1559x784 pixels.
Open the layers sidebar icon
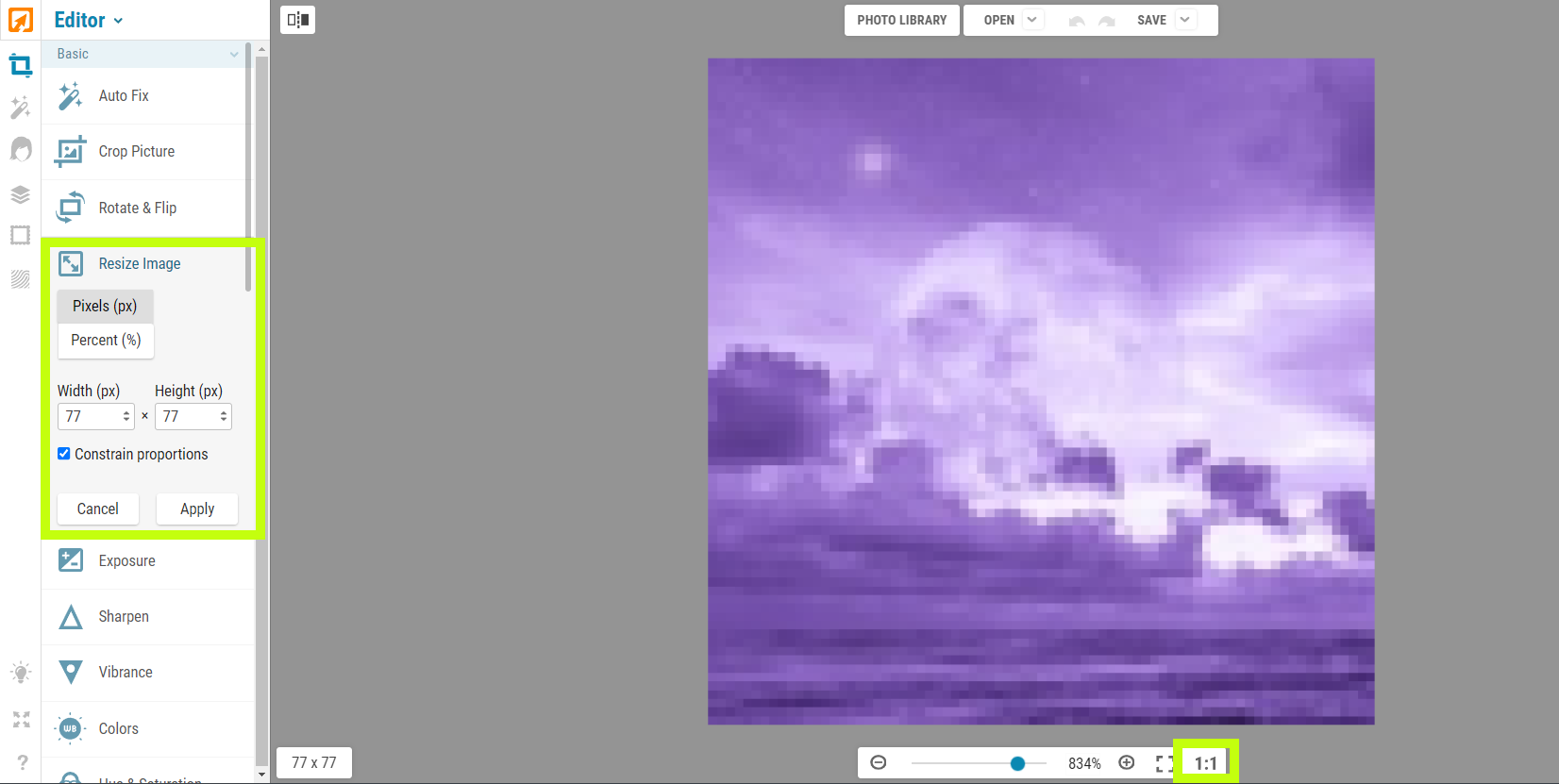(20, 194)
